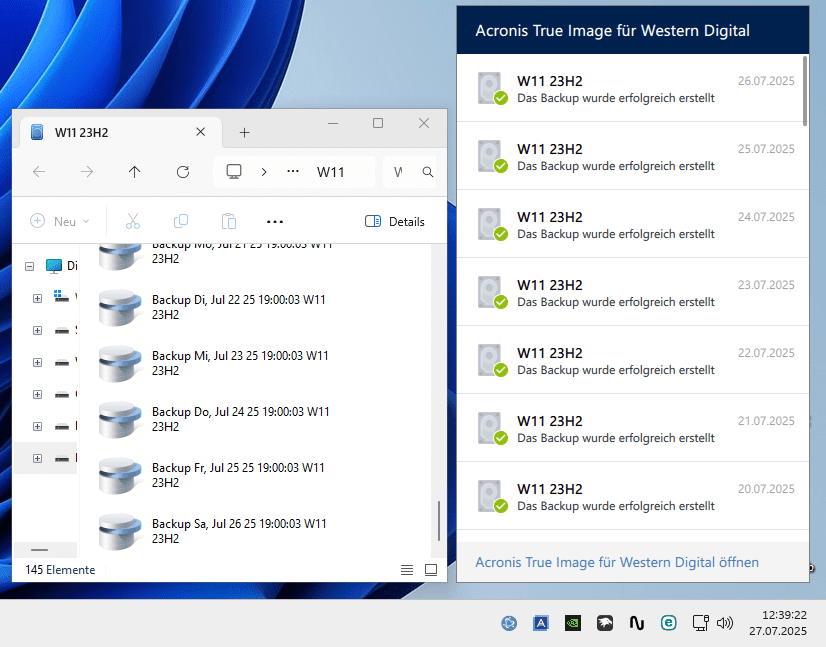
Task: Open the See more toolbar options
Action: [x=275, y=222]
